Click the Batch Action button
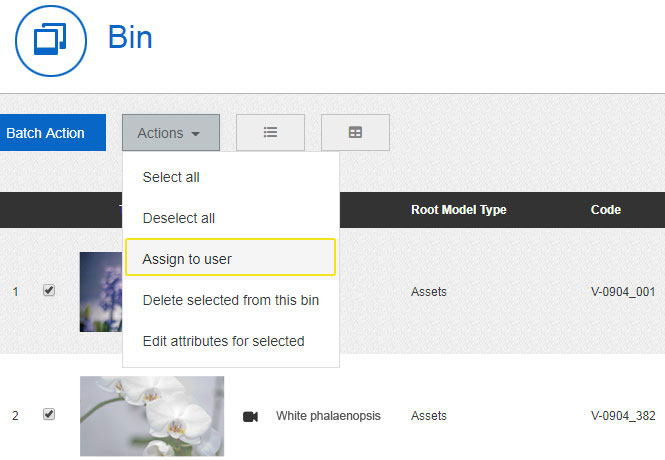Screen dimensions: 665x460 (x=46, y=133)
